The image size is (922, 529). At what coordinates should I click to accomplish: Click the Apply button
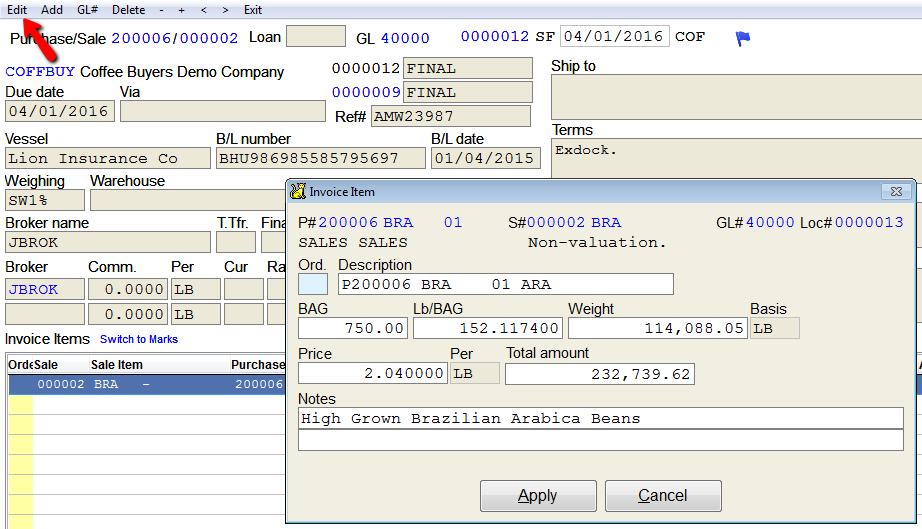tap(538, 495)
